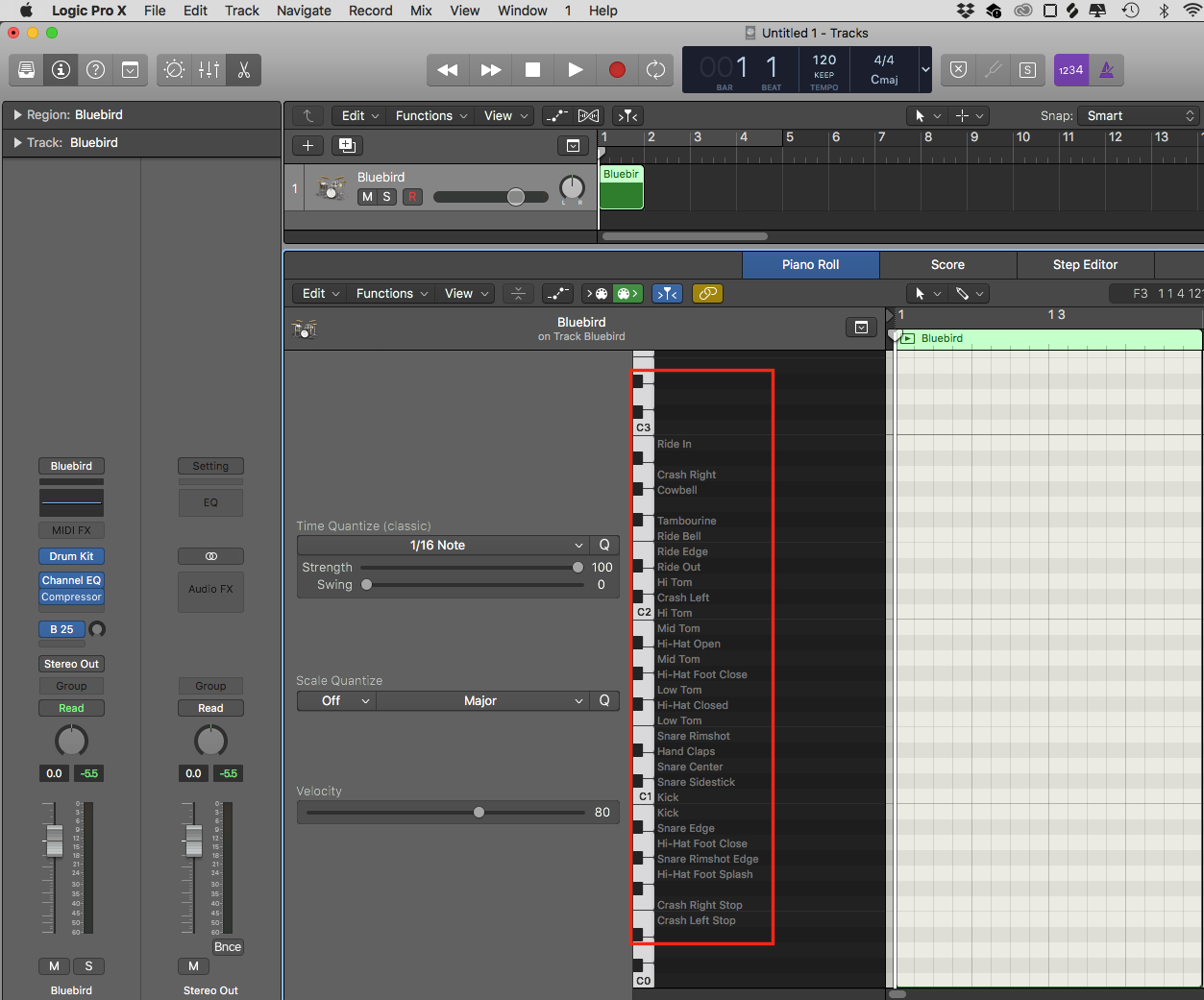The width and height of the screenshot is (1204, 1000).
Task: Switch to the Score tab
Action: tap(947, 264)
